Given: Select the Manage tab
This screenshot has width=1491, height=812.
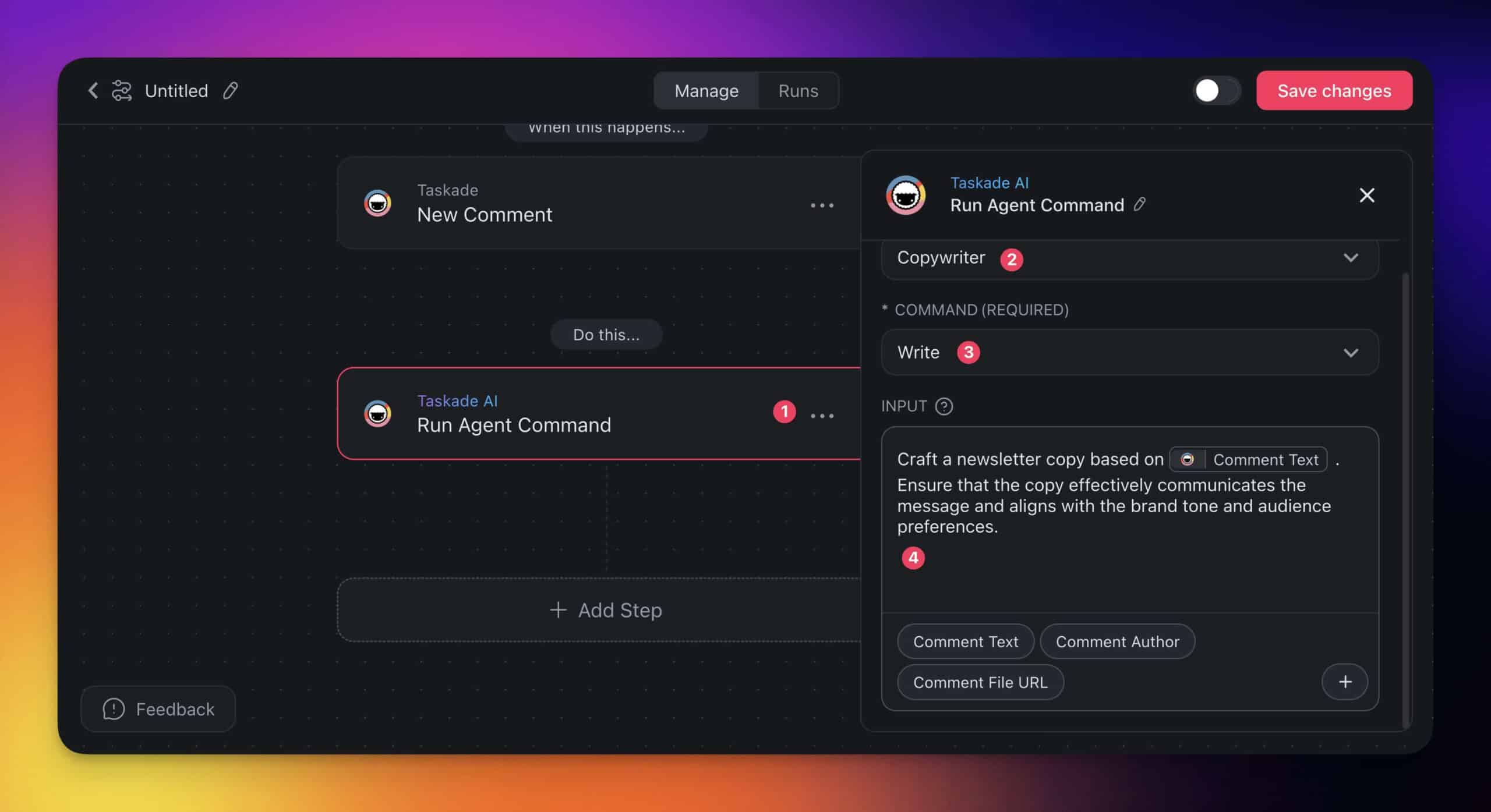Looking at the screenshot, I should (x=706, y=91).
